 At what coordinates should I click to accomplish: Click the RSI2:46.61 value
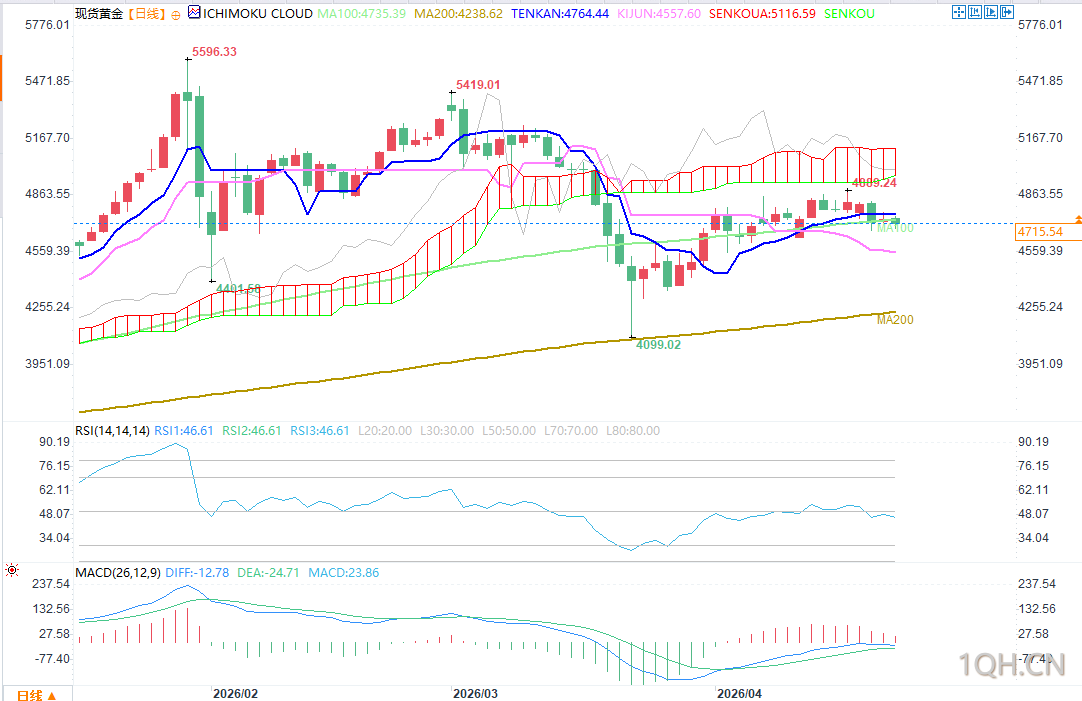[252, 431]
